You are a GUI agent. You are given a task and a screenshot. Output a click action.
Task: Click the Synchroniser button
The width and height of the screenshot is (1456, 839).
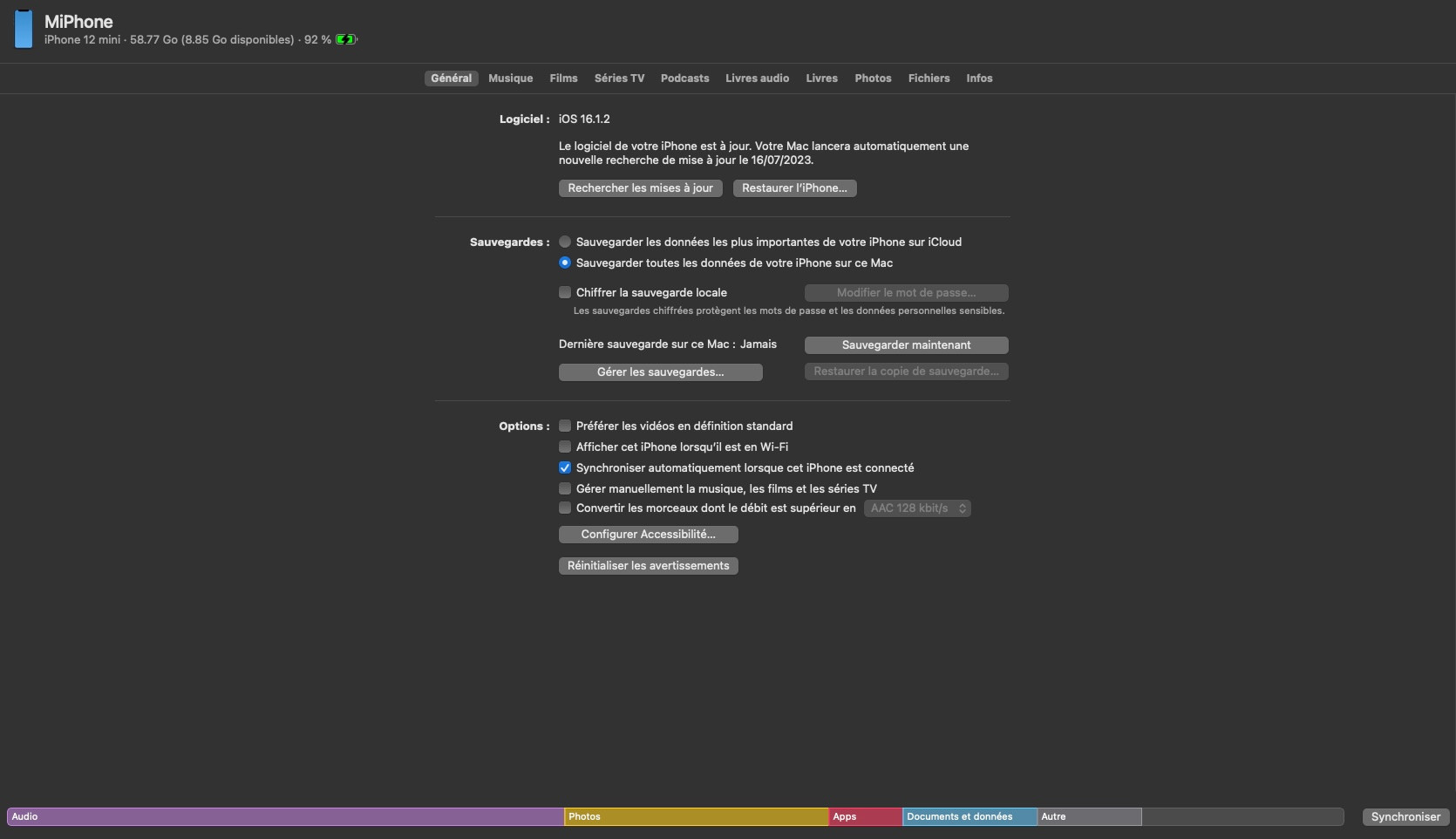pyautogui.click(x=1405, y=817)
